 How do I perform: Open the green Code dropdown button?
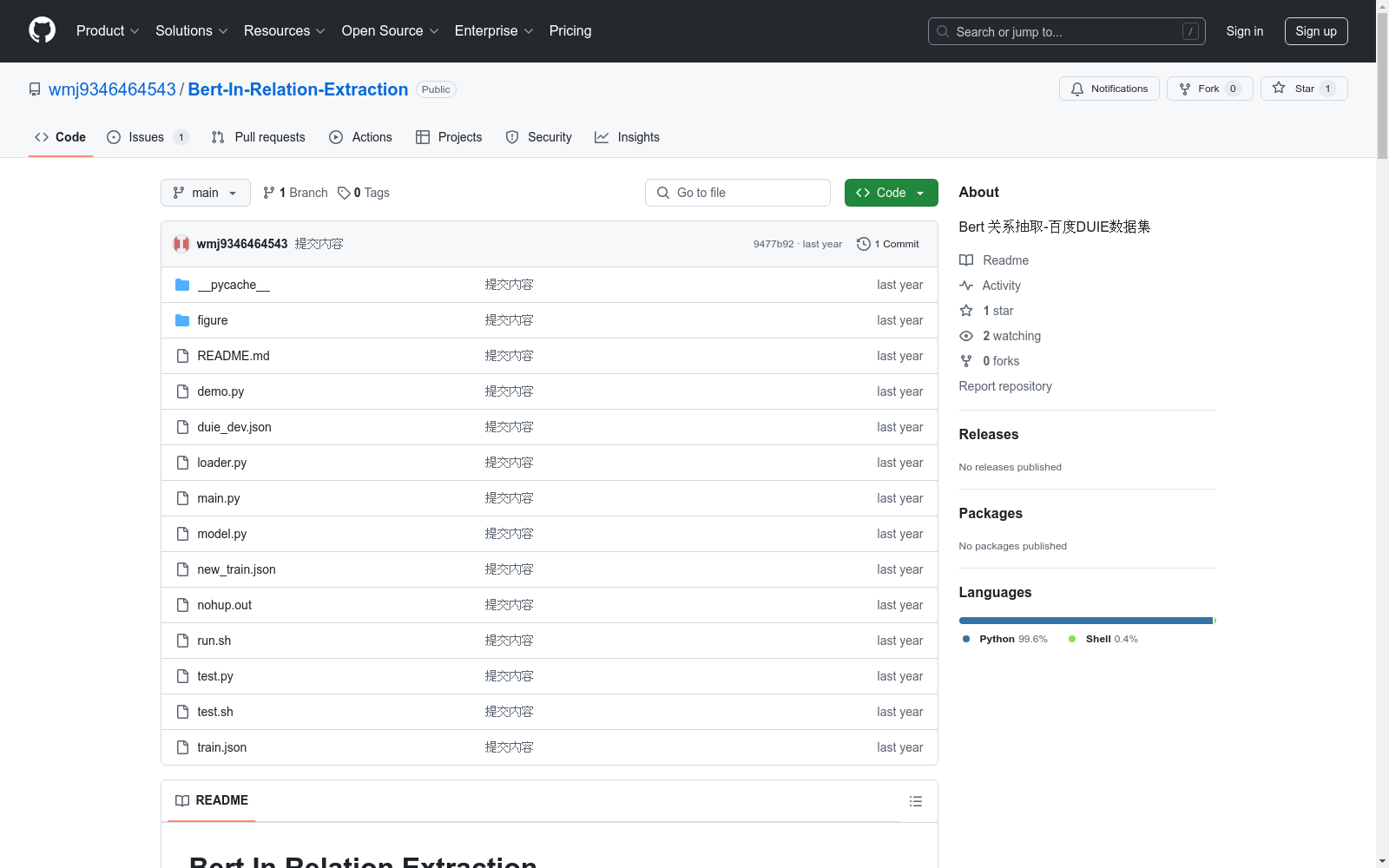pyautogui.click(x=891, y=193)
